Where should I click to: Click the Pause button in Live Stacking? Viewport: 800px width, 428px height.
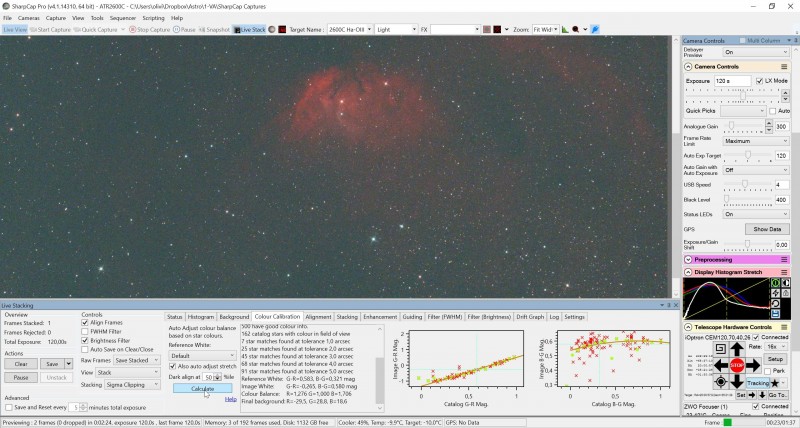pyautogui.click(x=21, y=377)
